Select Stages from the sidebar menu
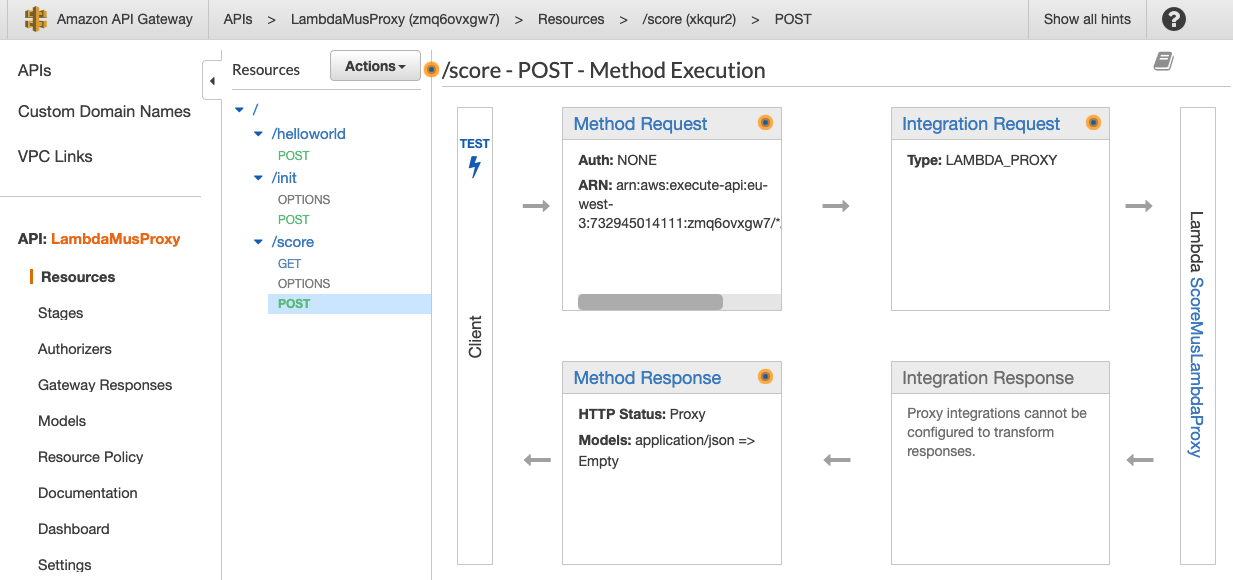 tap(59, 312)
